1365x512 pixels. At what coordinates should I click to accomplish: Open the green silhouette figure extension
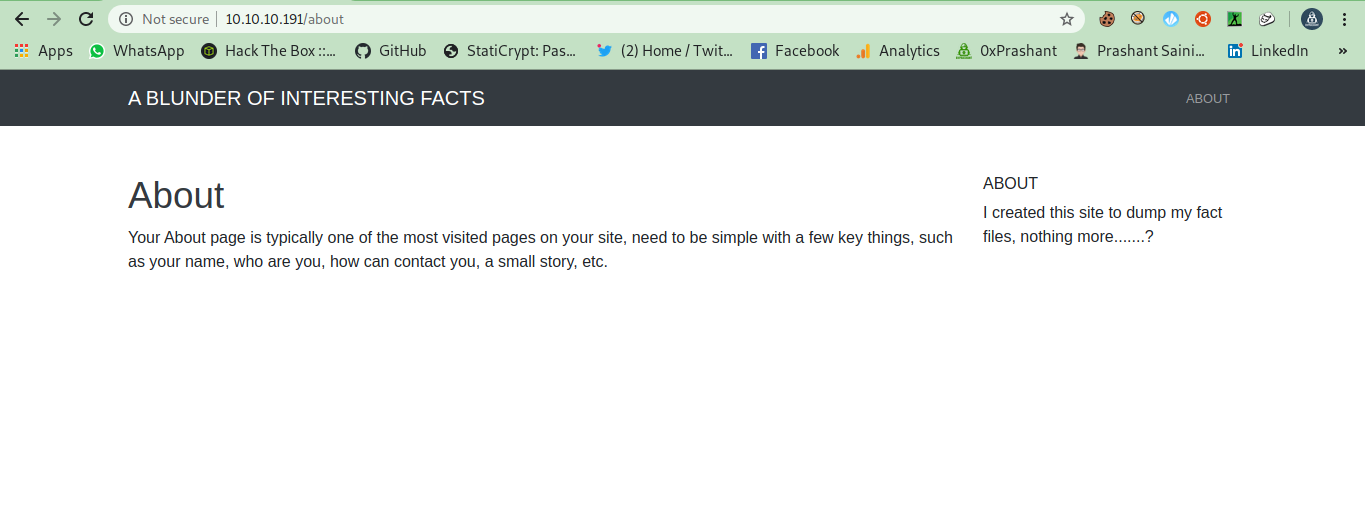coord(1234,19)
